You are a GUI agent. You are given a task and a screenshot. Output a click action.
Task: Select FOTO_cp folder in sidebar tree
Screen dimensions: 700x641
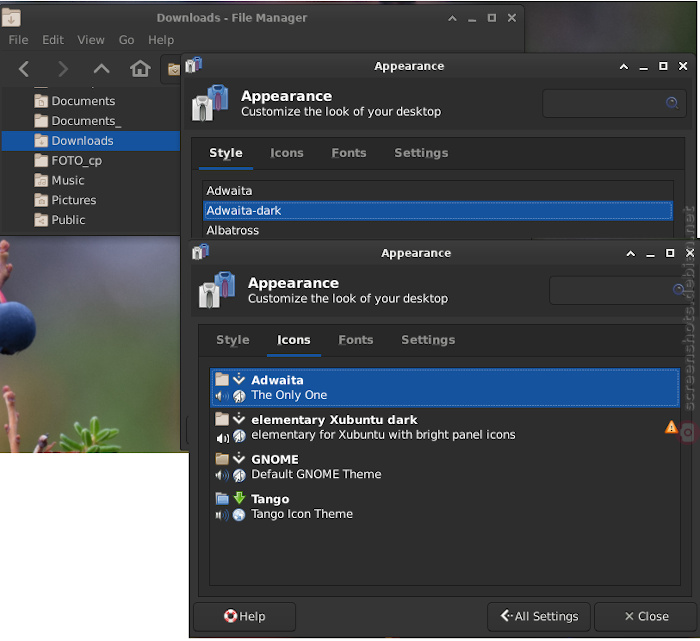pyautogui.click(x=91, y=161)
